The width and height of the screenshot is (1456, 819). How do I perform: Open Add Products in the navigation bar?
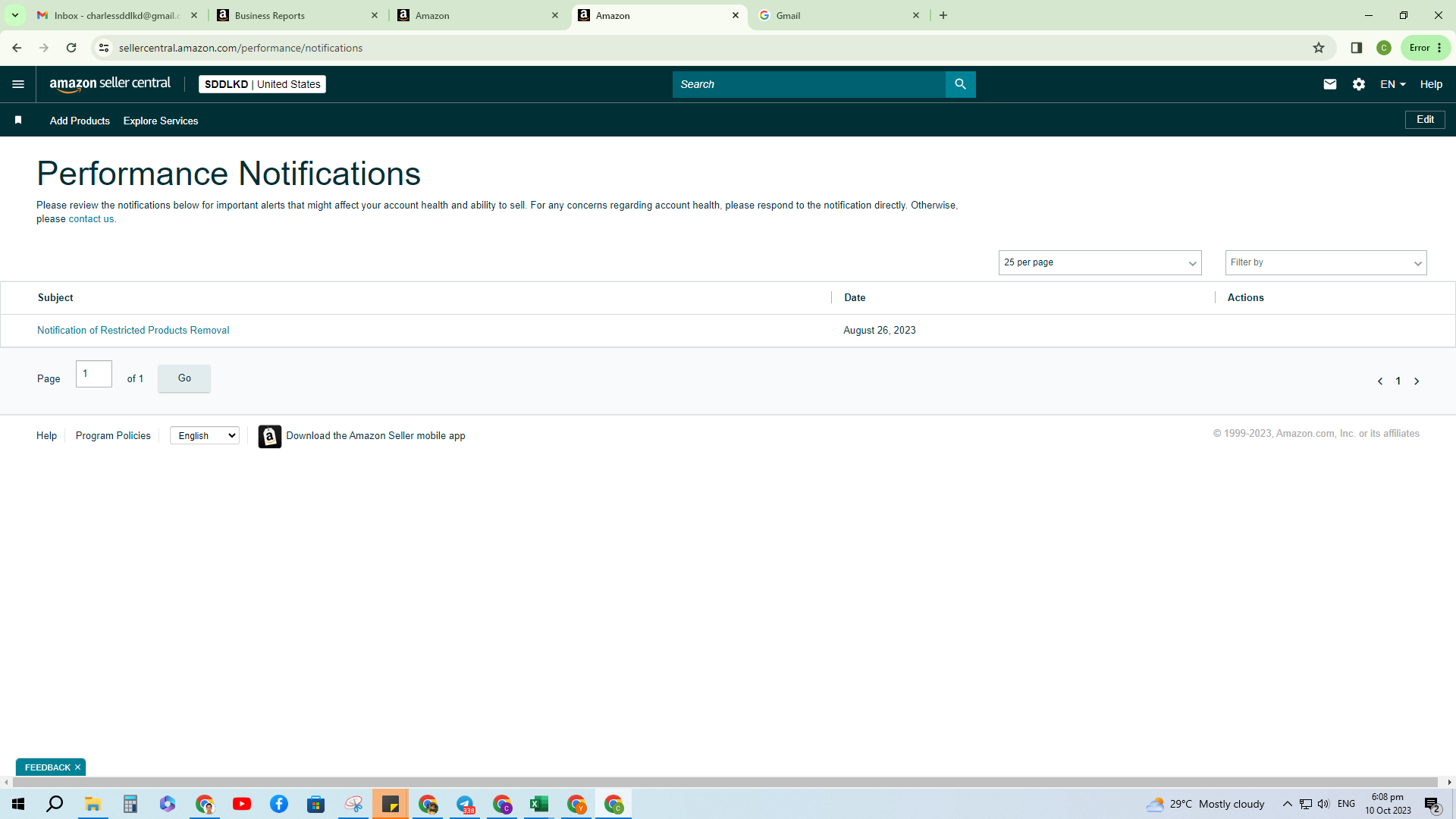point(80,121)
